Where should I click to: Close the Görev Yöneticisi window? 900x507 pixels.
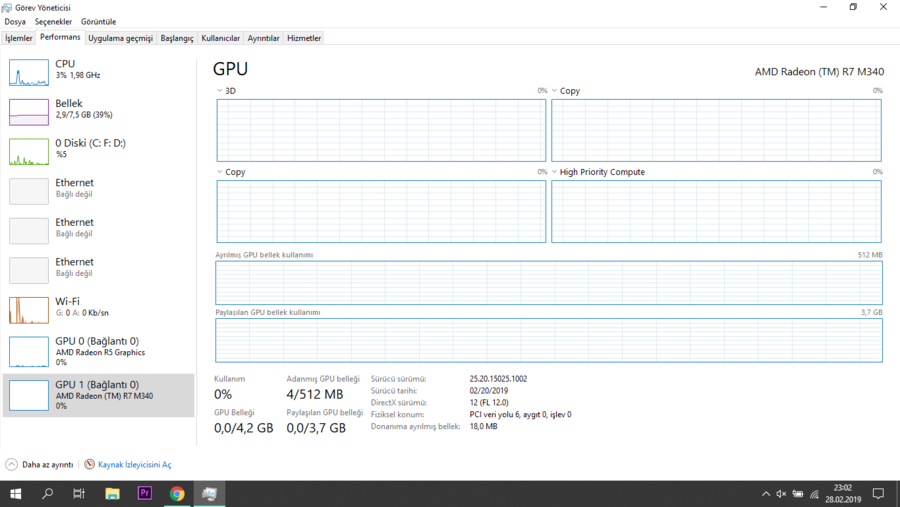pos(883,7)
